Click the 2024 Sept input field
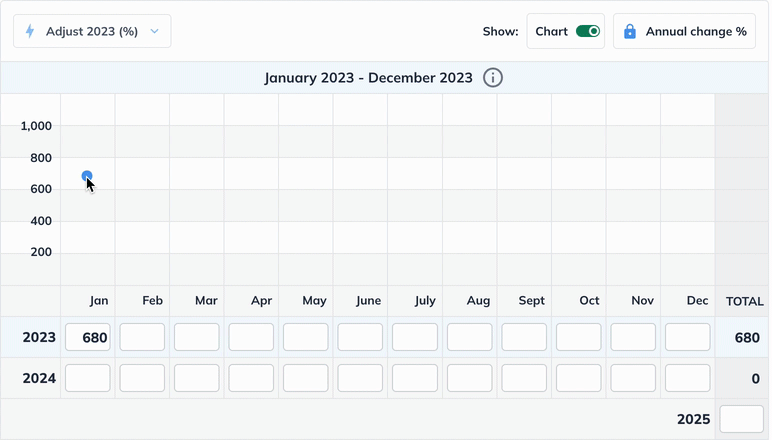Image resolution: width=772 pixels, height=440 pixels. (524, 378)
